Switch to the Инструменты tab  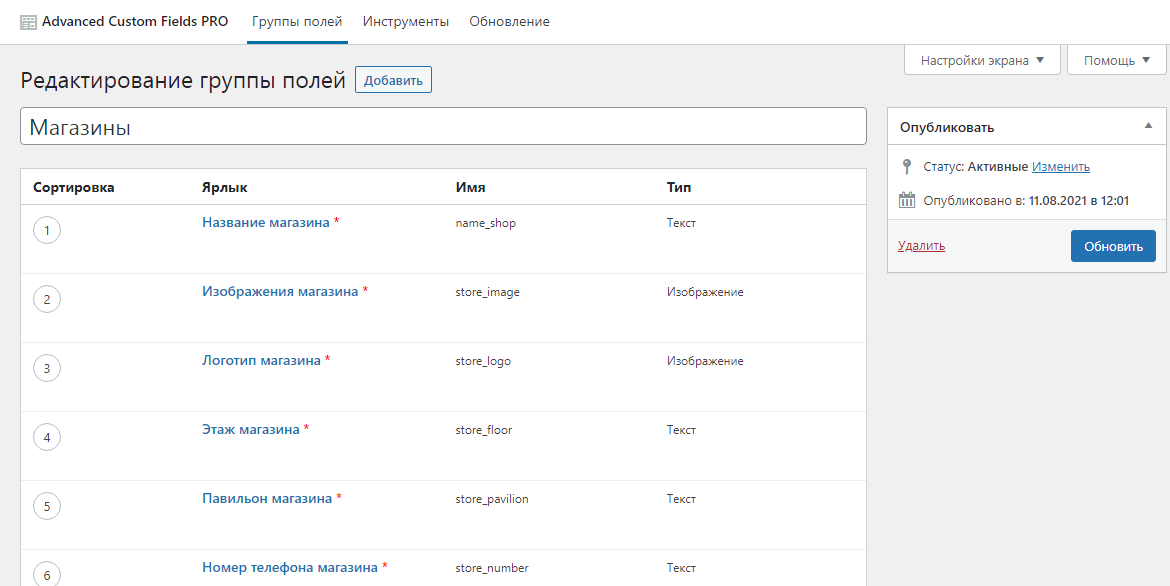[406, 22]
